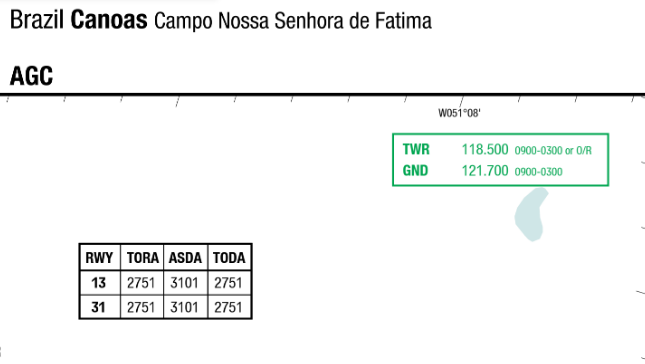Image resolution: width=645 pixels, height=364 pixels.
Task: Select the TORA column header
Action: (x=142, y=258)
